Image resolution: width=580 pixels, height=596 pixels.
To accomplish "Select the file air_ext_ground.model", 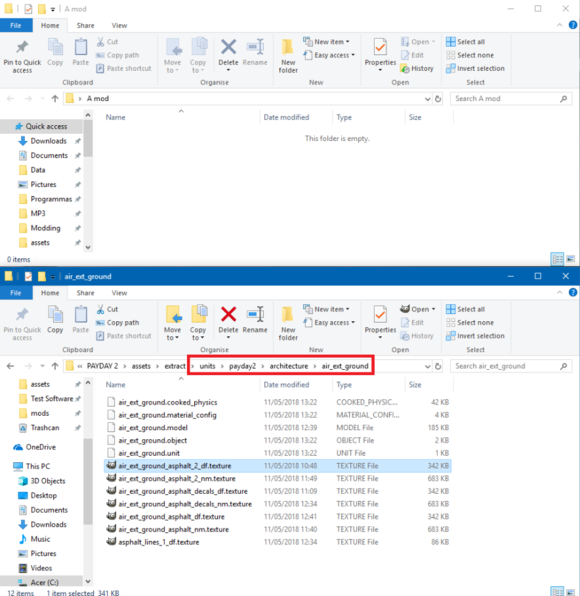I will 153,428.
